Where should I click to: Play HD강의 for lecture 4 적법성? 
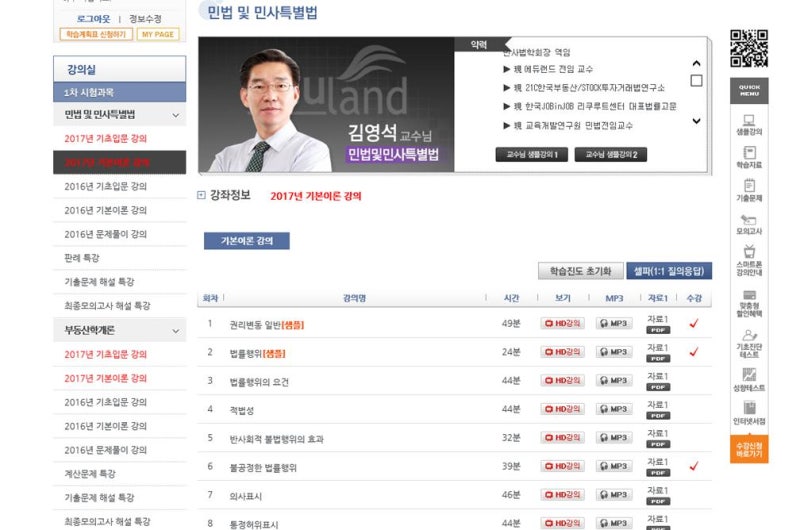pos(562,409)
